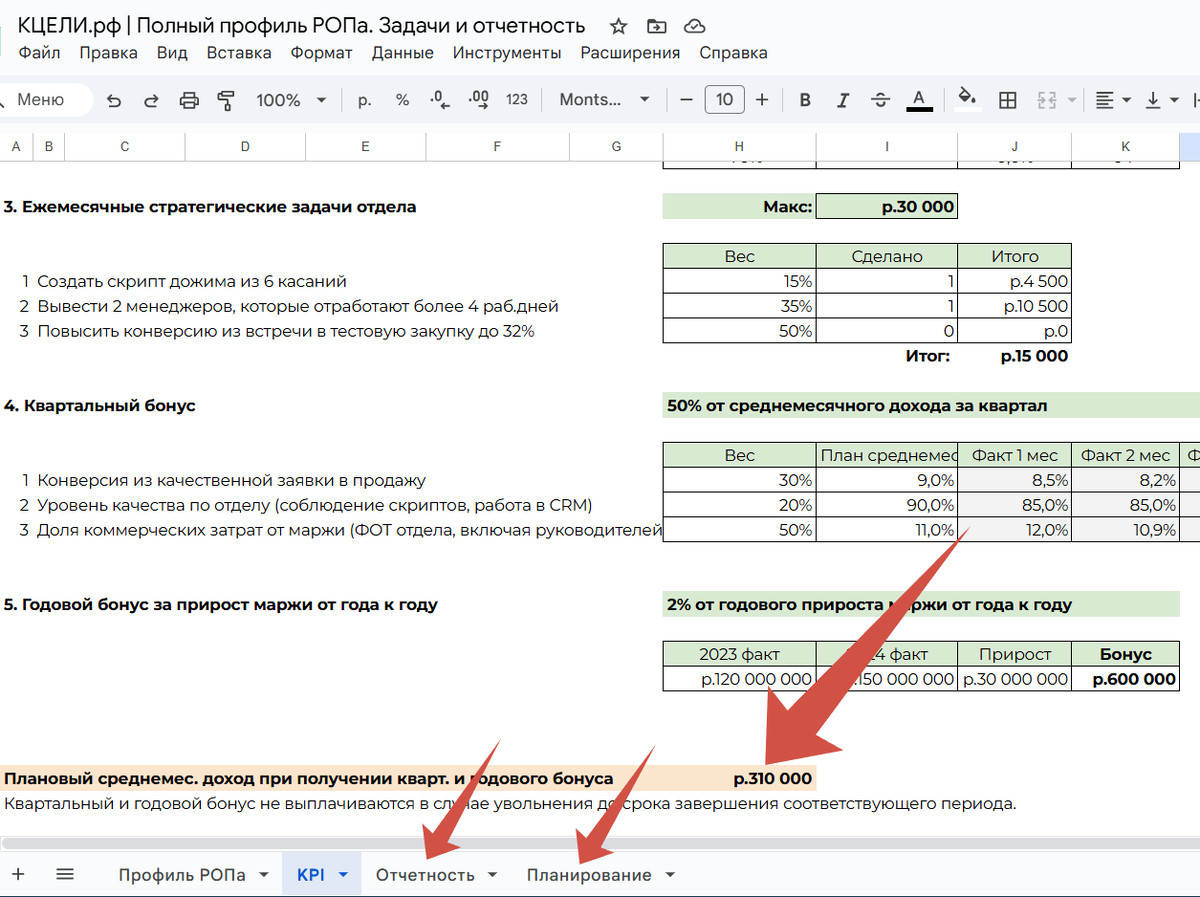Screen dimensions: 1200x897
Task: Activate the paint format roller tool
Action: click(x=226, y=100)
